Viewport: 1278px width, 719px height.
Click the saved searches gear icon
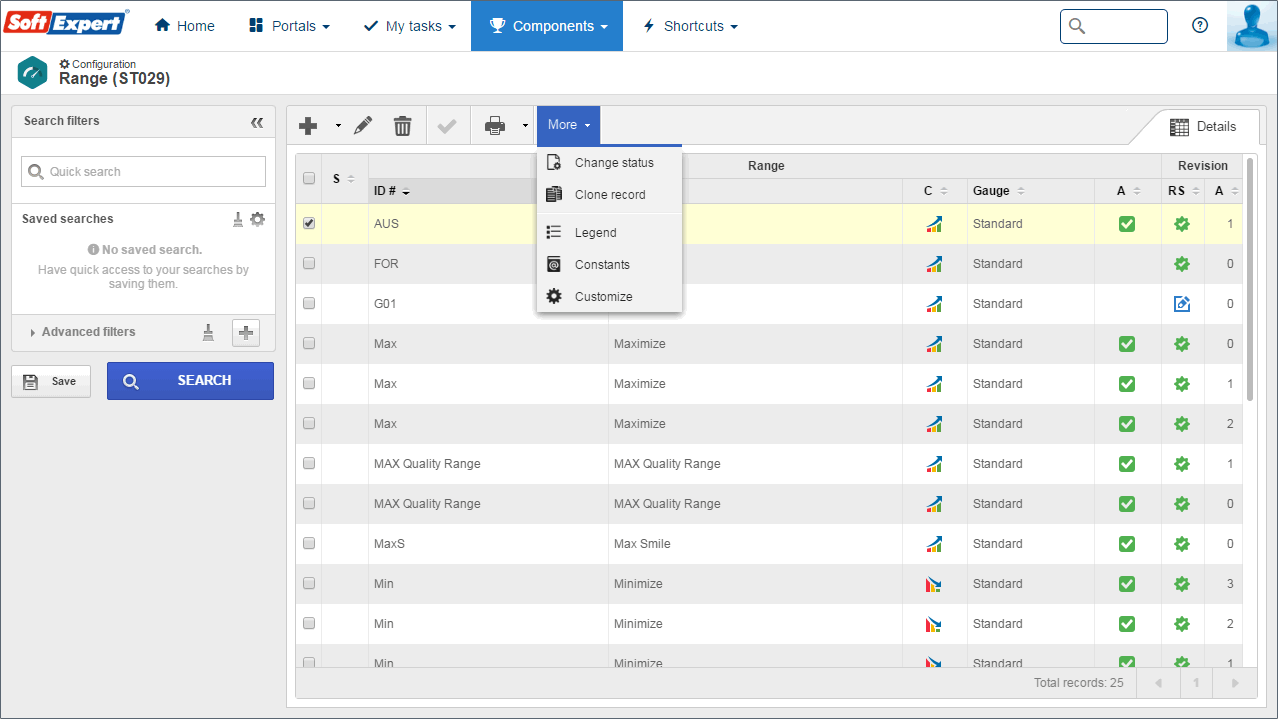tap(258, 219)
